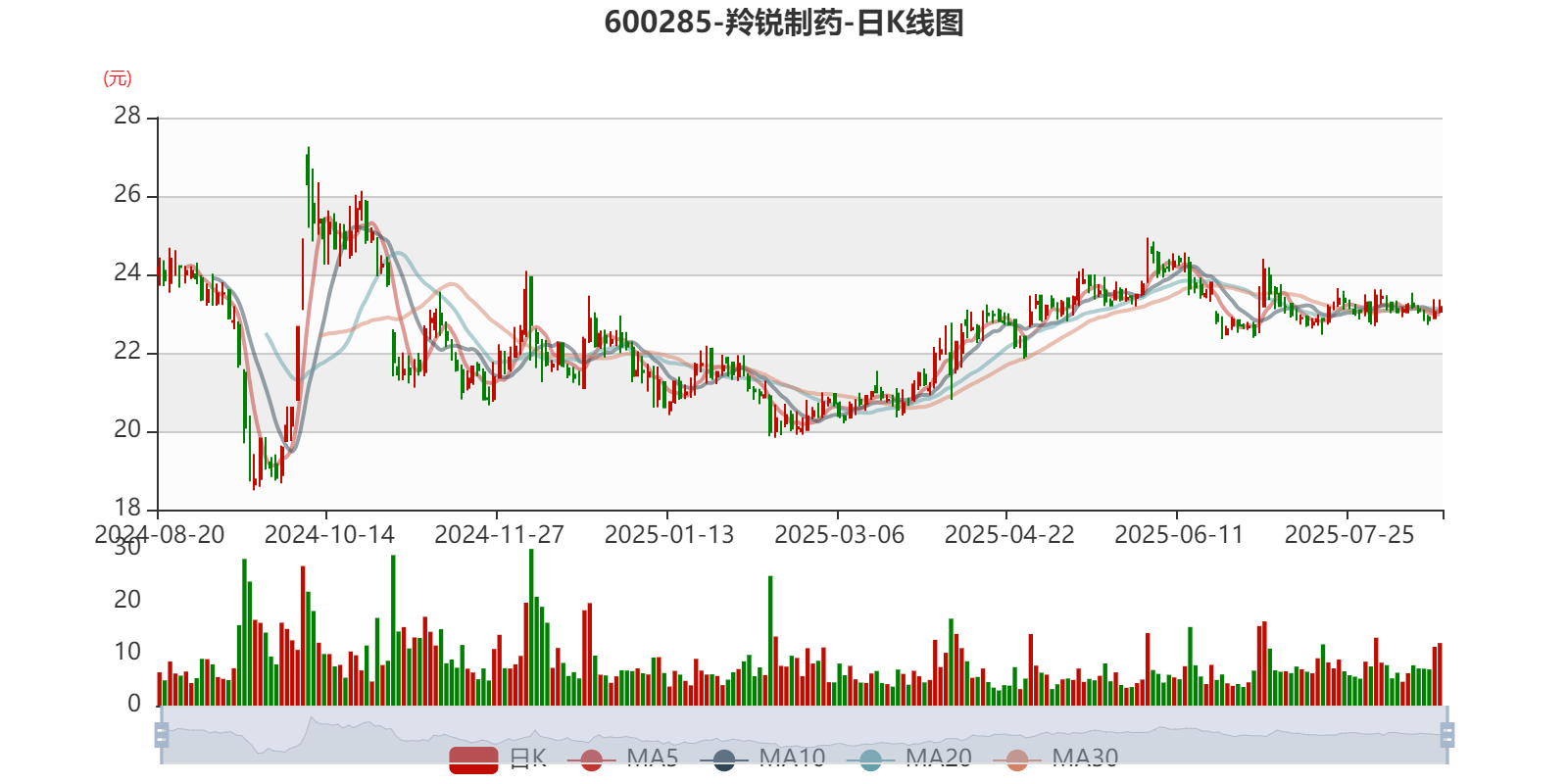Click the (元) unit label

[x=118, y=78]
